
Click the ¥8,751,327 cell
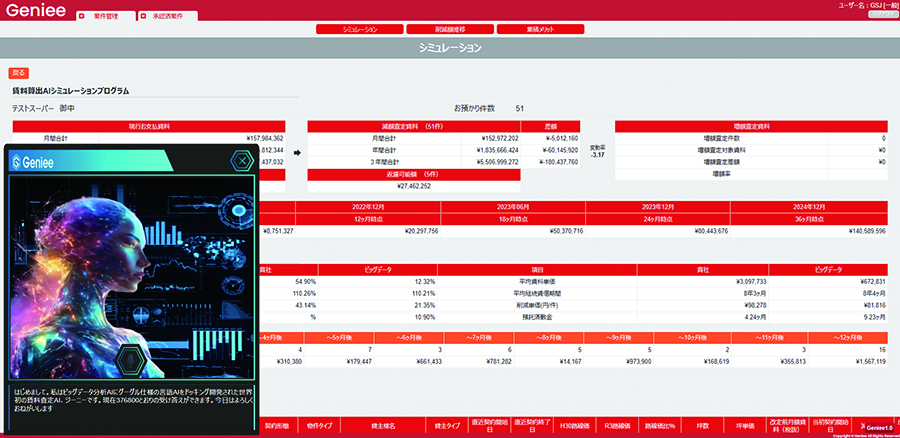(278, 231)
